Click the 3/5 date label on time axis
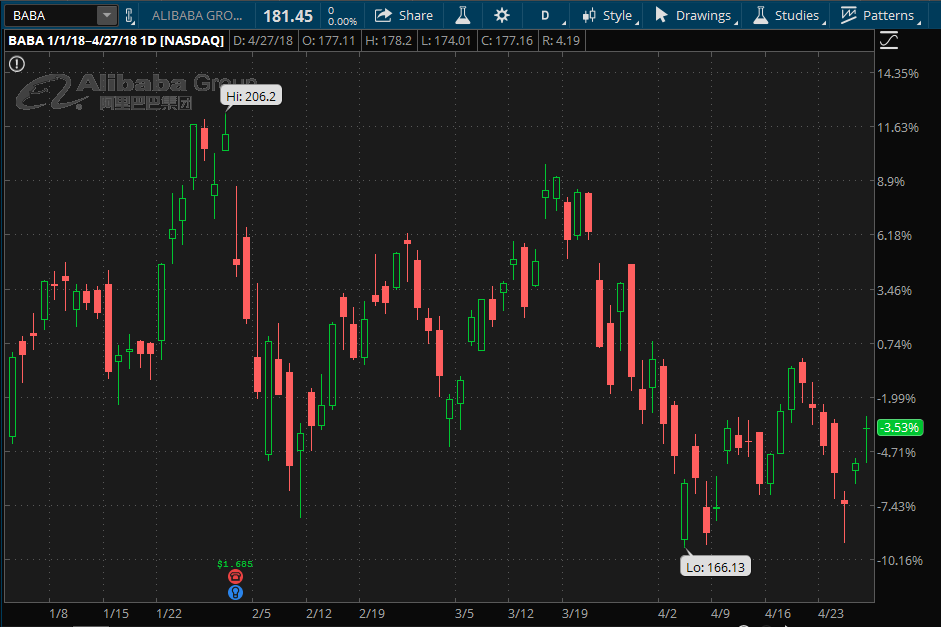The height and width of the screenshot is (627, 941). [x=464, y=614]
